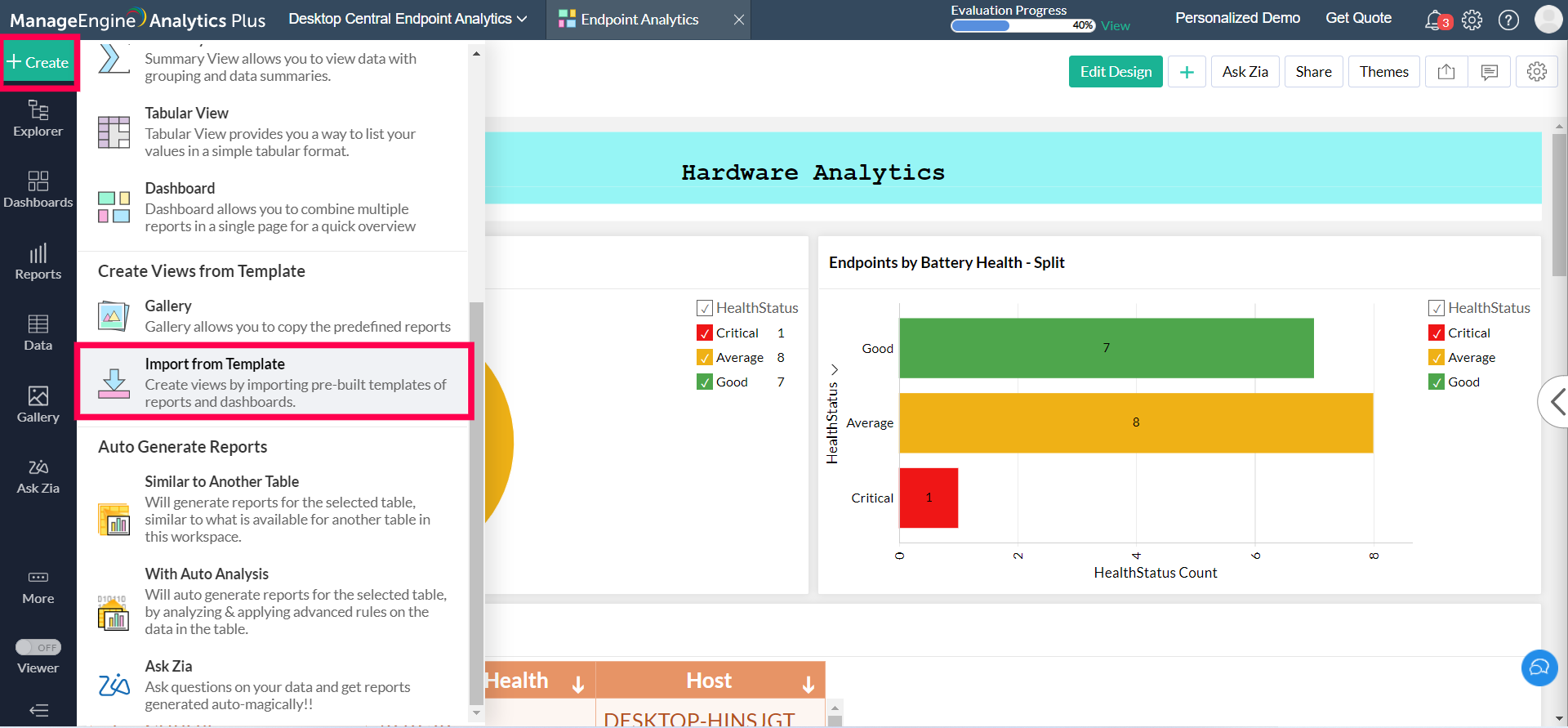Viewport: 1568px width, 728px height.
Task: Select Import from Template option
Action: pyautogui.click(x=274, y=382)
